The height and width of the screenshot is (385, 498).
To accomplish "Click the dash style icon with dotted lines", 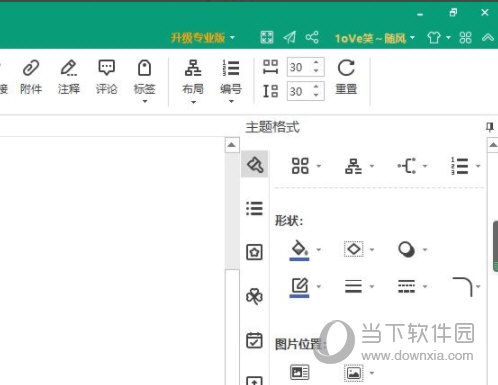I will point(406,286).
